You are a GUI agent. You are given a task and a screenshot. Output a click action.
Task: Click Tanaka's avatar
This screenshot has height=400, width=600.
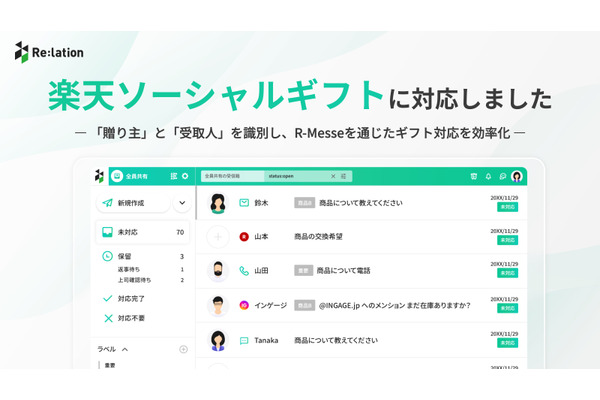click(218, 340)
